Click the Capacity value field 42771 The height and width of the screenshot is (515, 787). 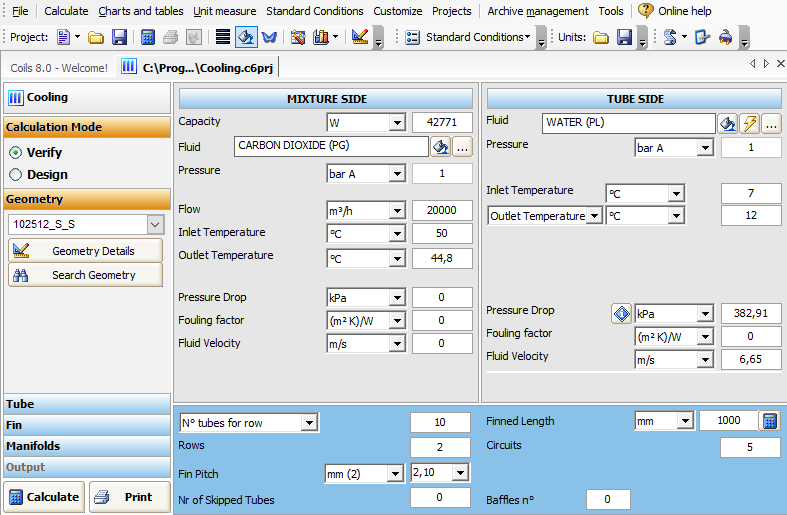[x=442, y=122]
